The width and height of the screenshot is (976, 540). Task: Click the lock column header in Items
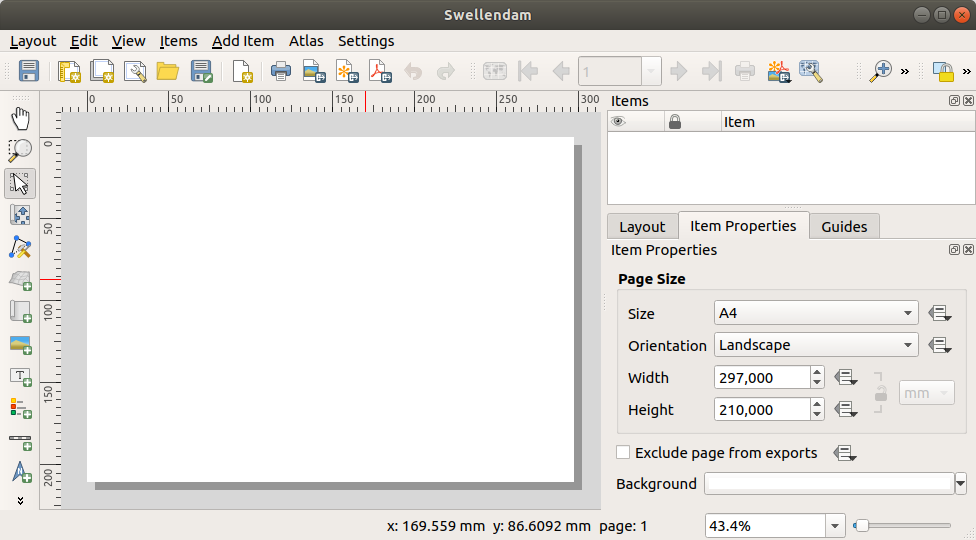[x=675, y=122]
